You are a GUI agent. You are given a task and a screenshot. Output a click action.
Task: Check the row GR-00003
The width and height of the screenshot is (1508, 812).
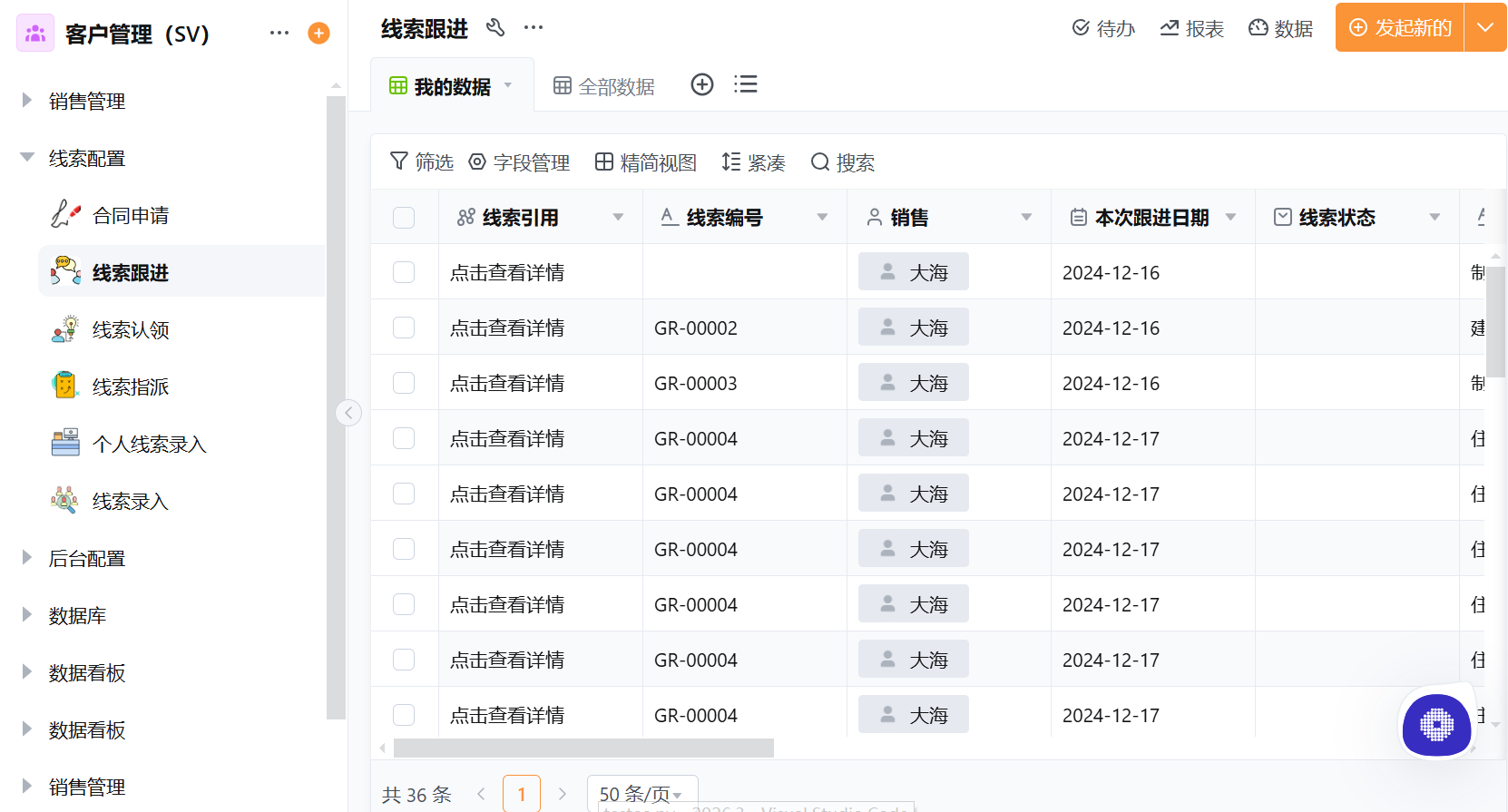point(404,383)
